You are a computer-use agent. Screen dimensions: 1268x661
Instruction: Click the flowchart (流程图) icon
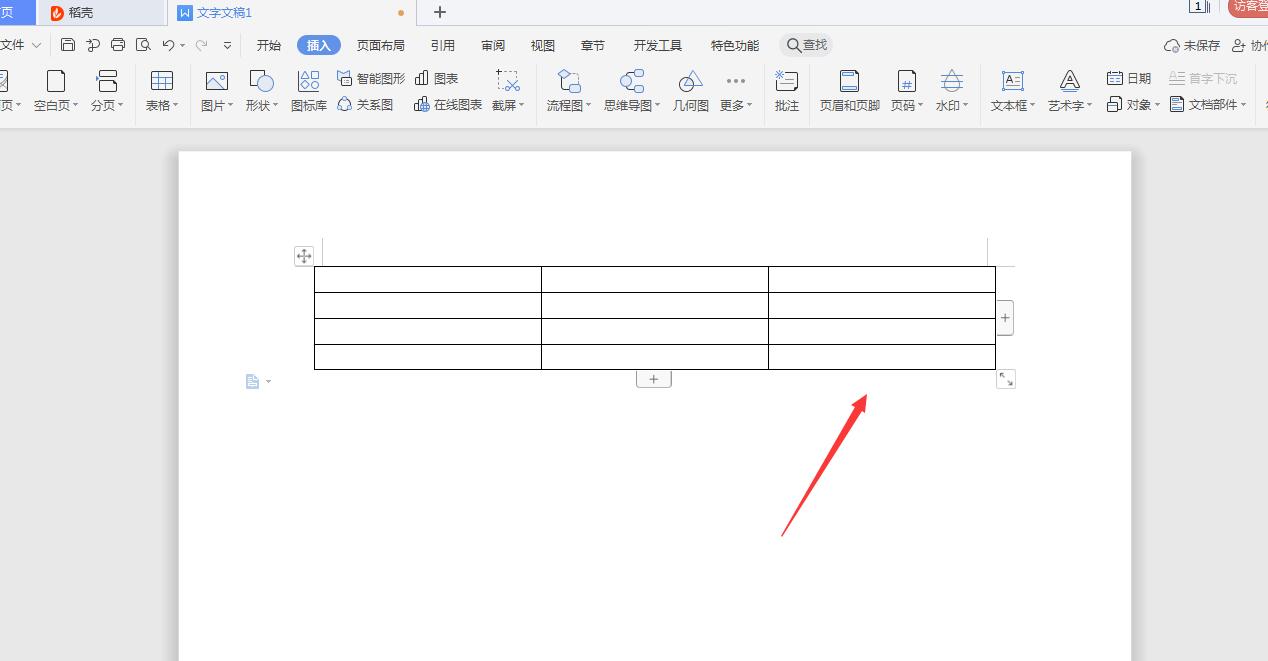(x=569, y=82)
